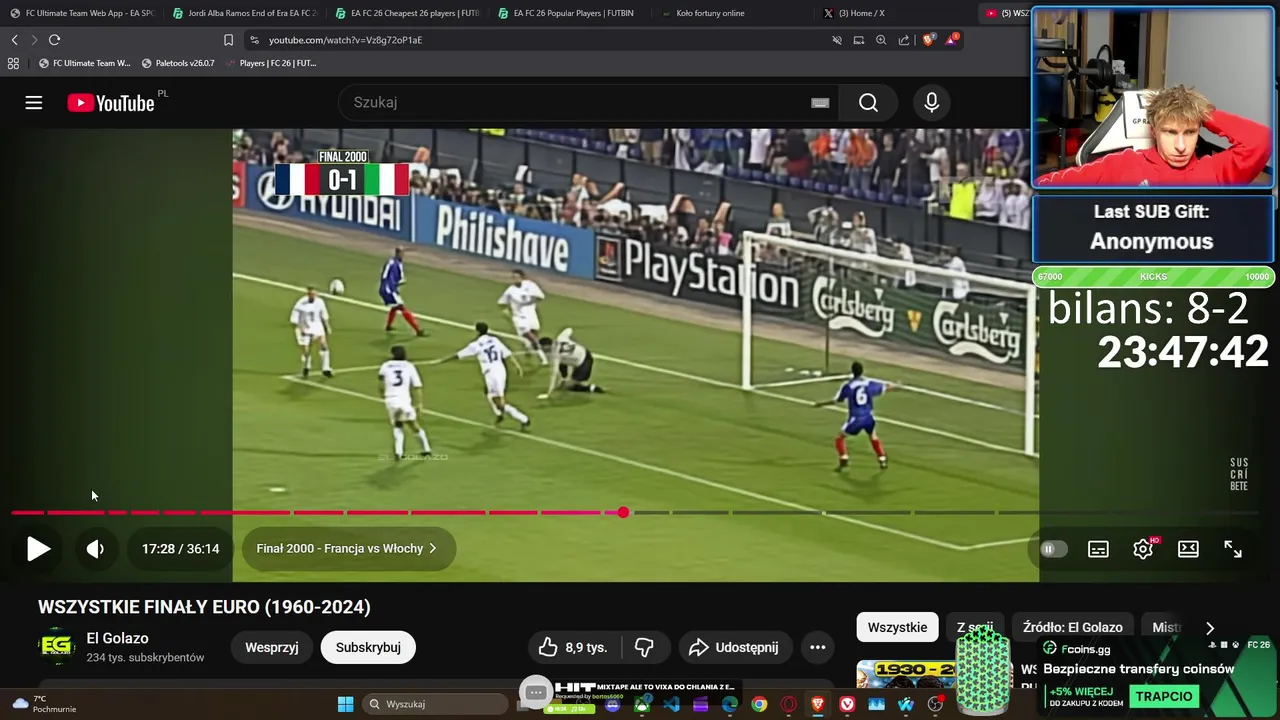1280x720 pixels.
Task: Click the Subskrybuj button
Action: click(368, 647)
